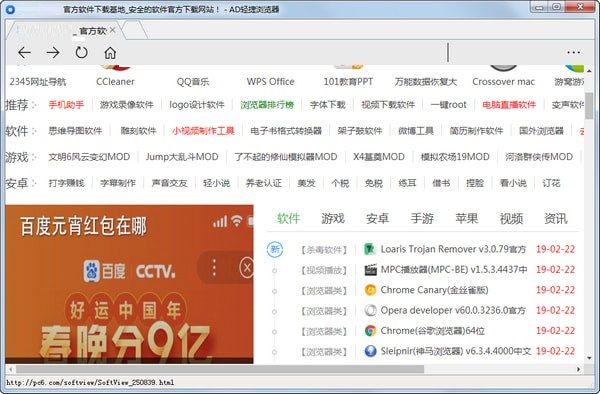Click the 字体下载 link
The height and width of the screenshot is (394, 600).
pyautogui.click(x=328, y=105)
